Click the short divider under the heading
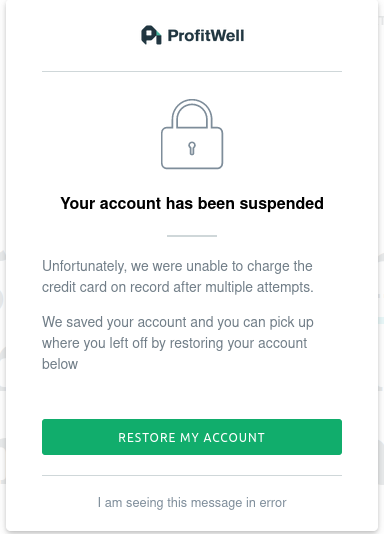The height and width of the screenshot is (534, 384). [192, 236]
